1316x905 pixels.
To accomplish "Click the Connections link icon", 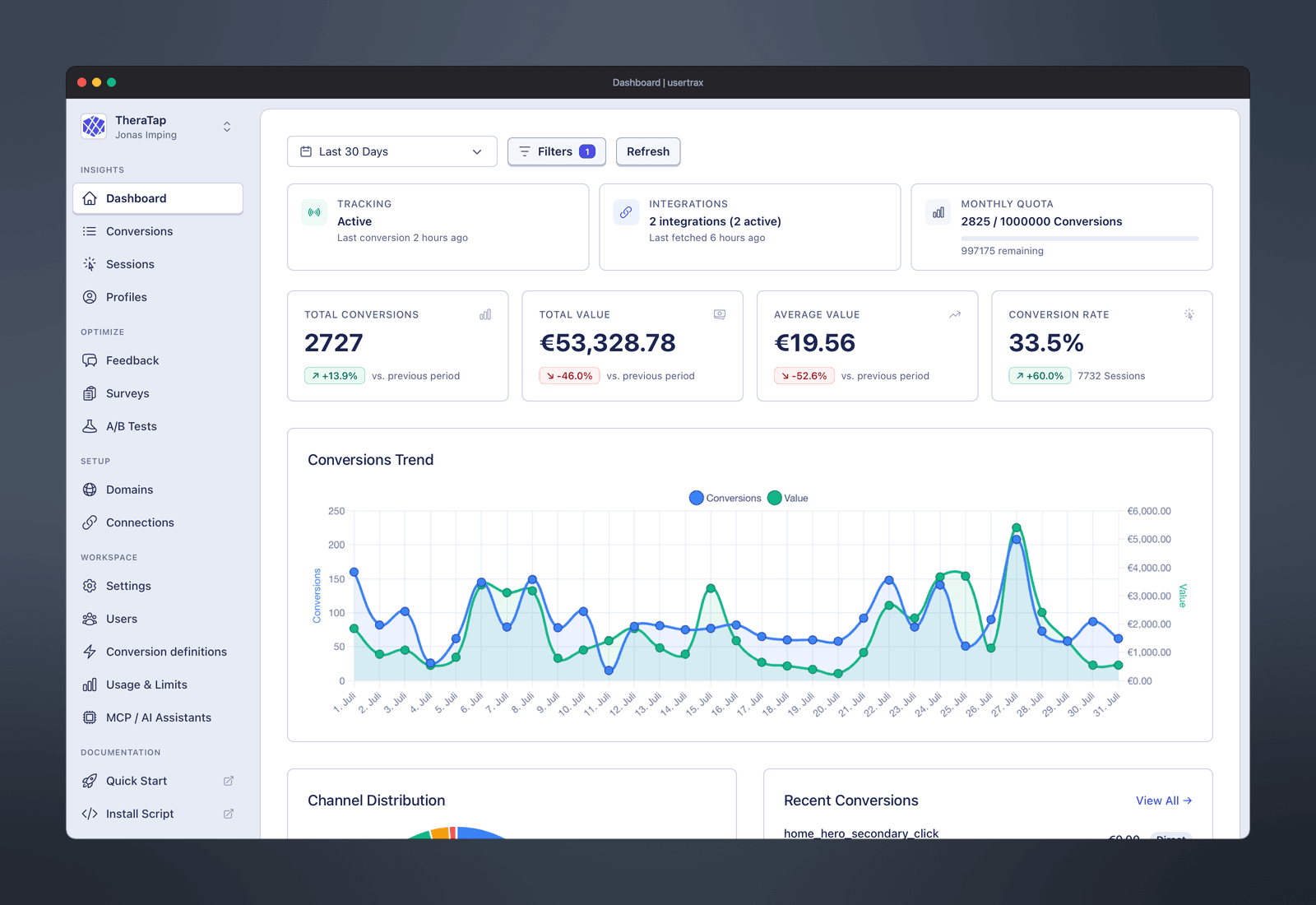I will pos(90,522).
